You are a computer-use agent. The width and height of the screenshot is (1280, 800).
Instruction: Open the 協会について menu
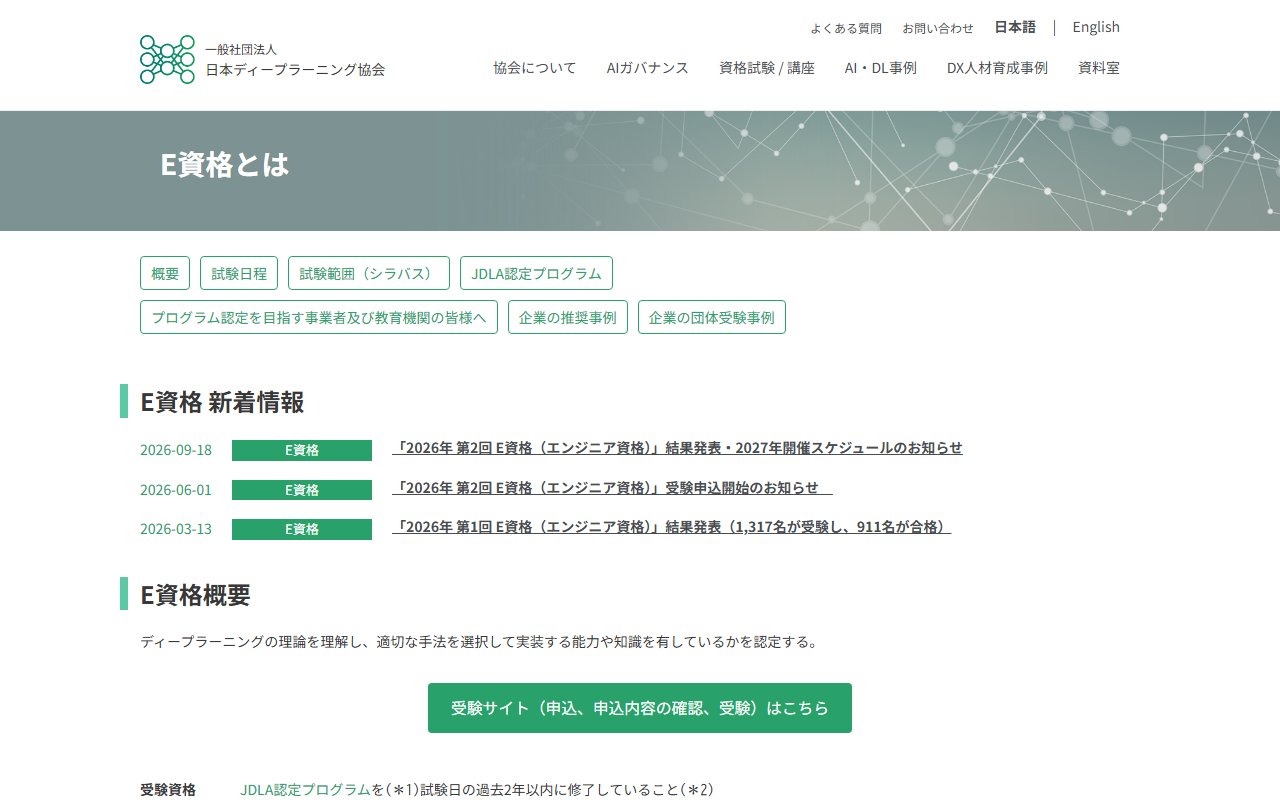click(535, 68)
